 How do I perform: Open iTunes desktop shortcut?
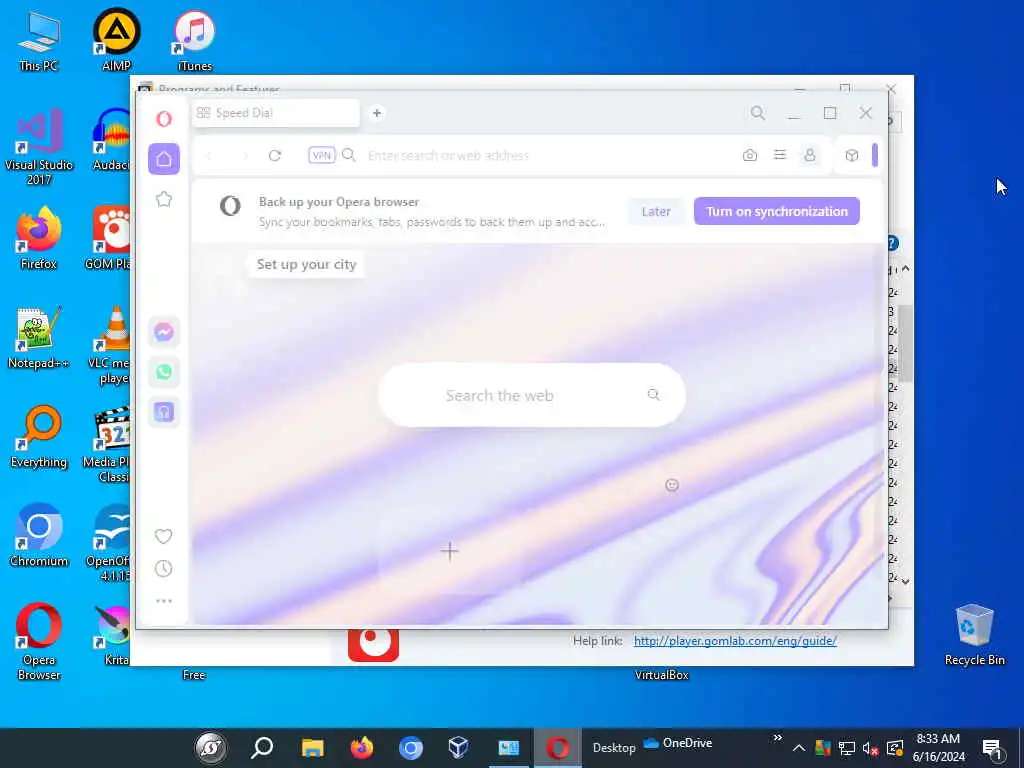(x=194, y=40)
